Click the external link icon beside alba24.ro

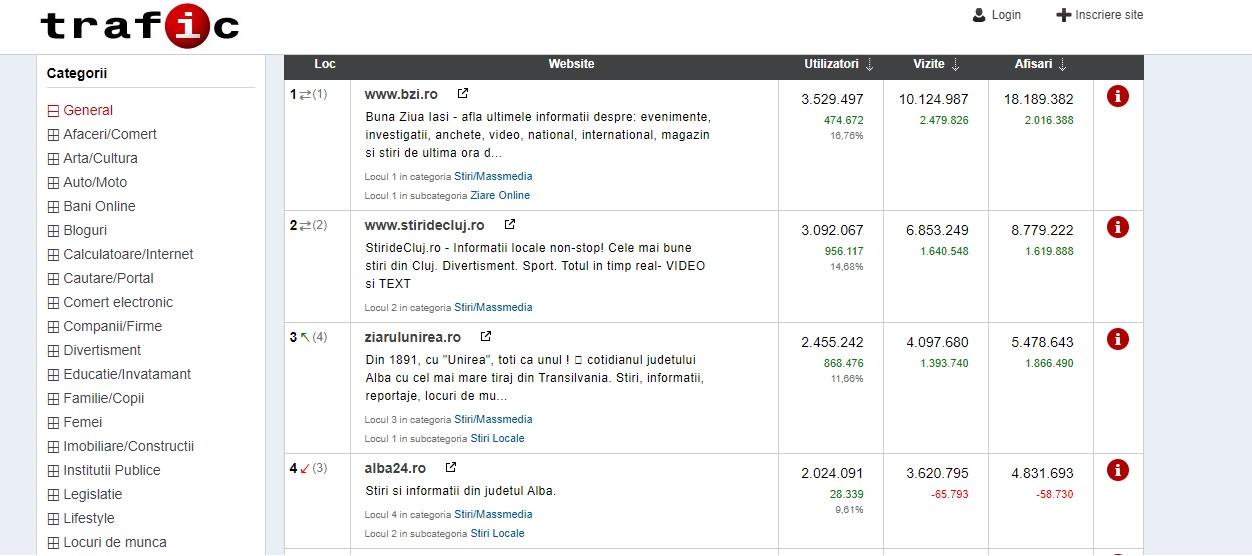[451, 467]
